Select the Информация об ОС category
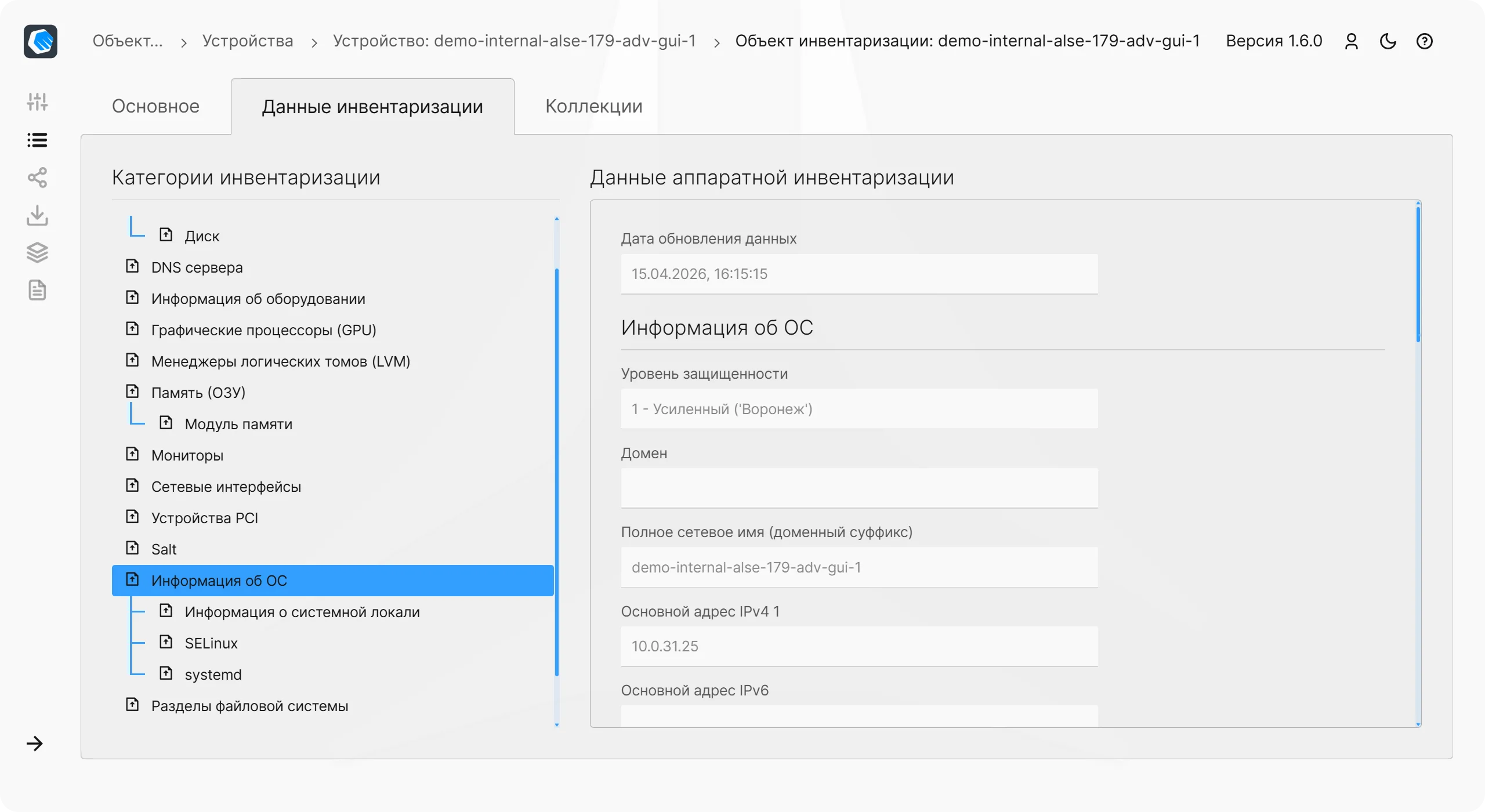Screen dimensions: 1485x812 pos(333,581)
